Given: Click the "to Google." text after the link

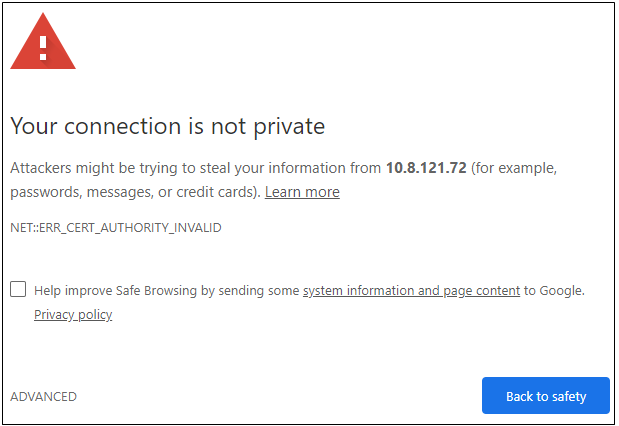Looking at the screenshot, I should click(x=554, y=291).
